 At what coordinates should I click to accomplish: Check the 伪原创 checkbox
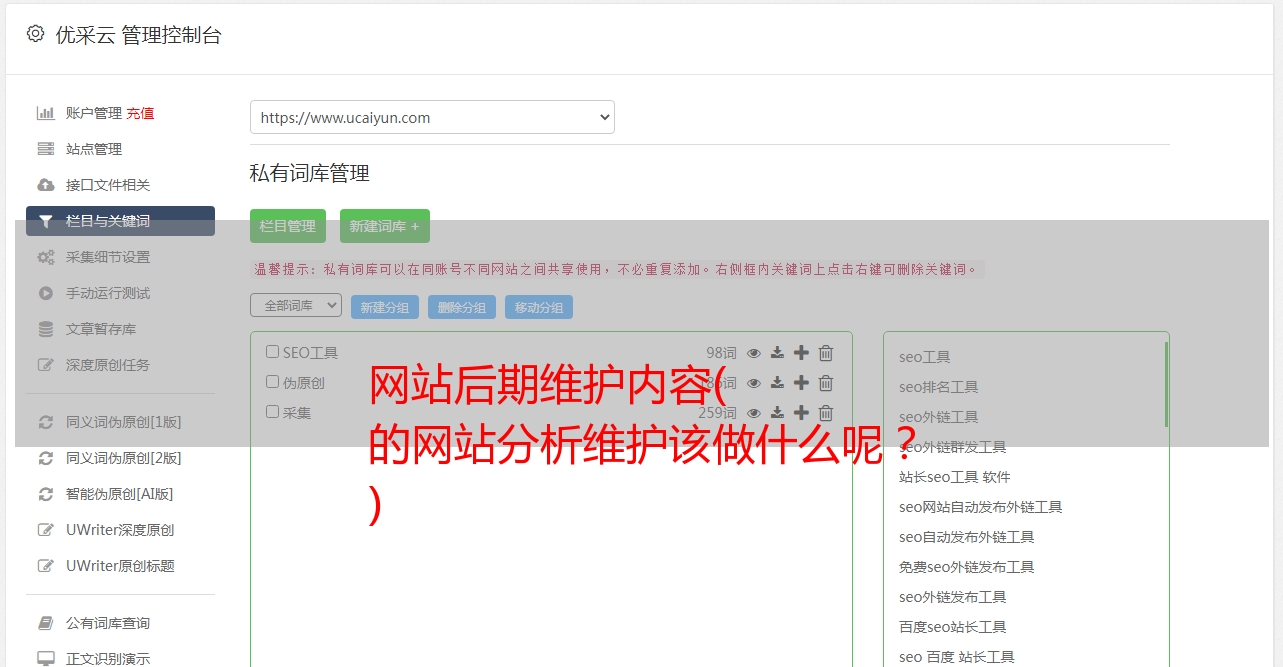click(272, 382)
